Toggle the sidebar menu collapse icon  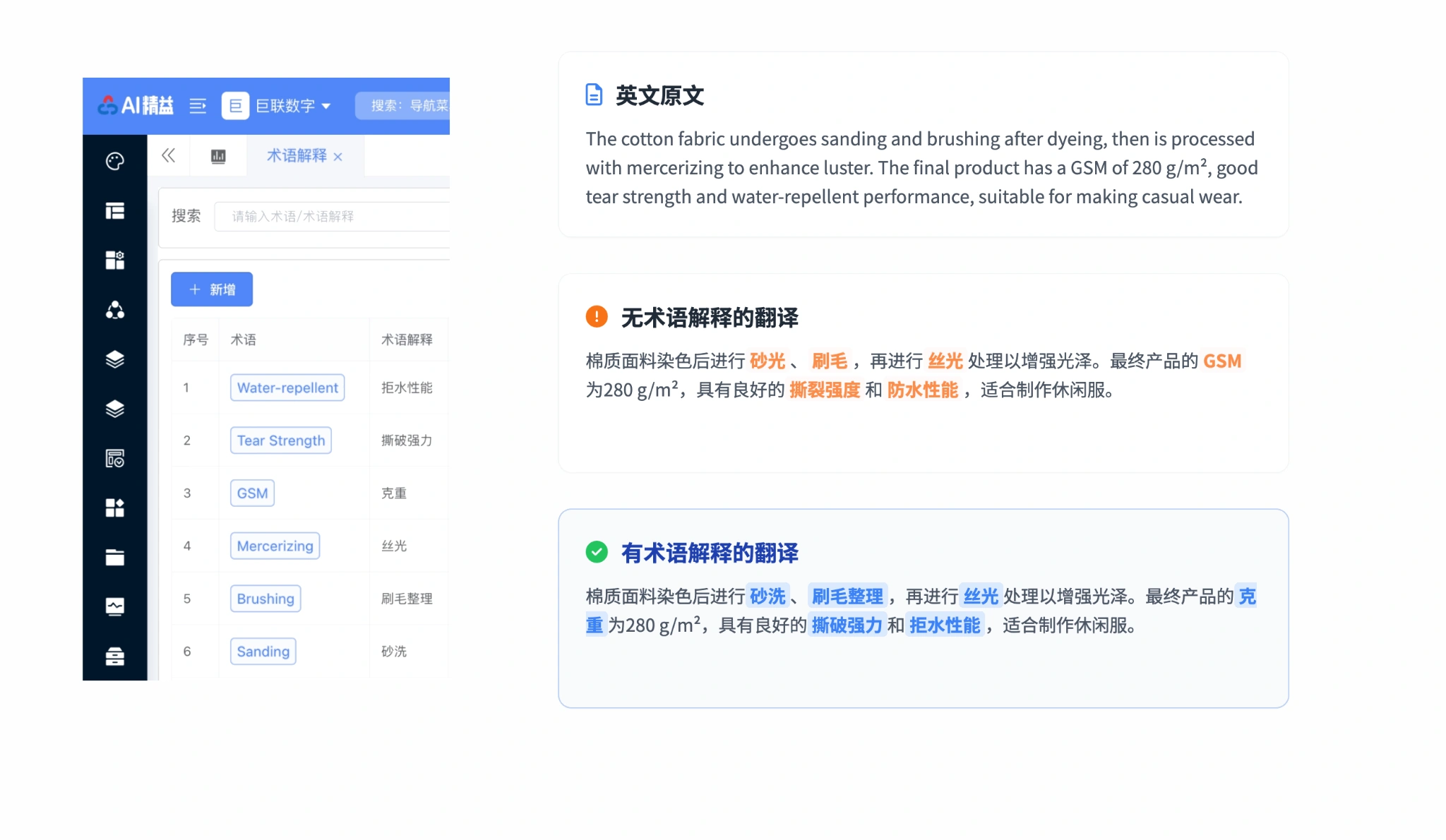[x=198, y=106]
